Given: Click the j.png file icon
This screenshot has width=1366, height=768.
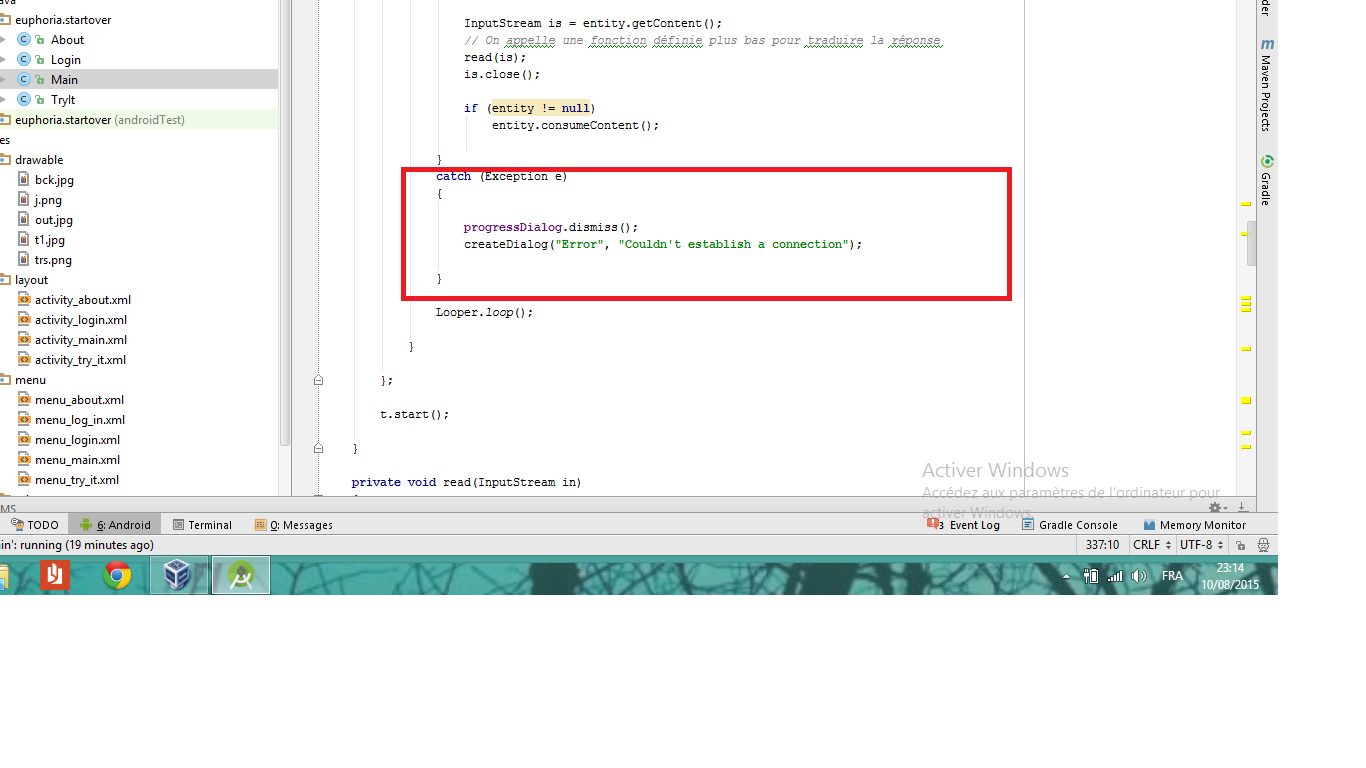Looking at the screenshot, I should 25,200.
